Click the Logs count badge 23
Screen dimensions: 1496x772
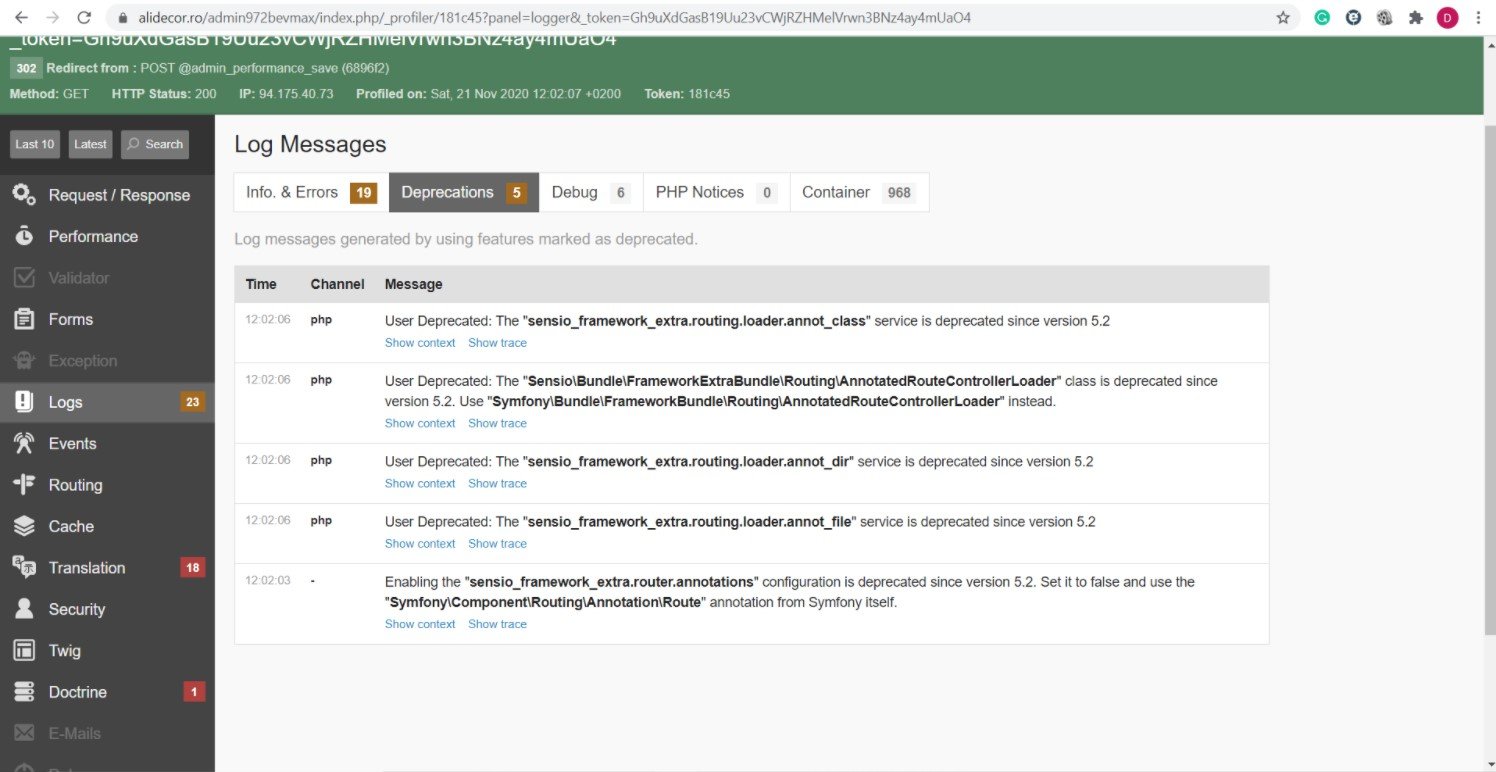(x=192, y=402)
